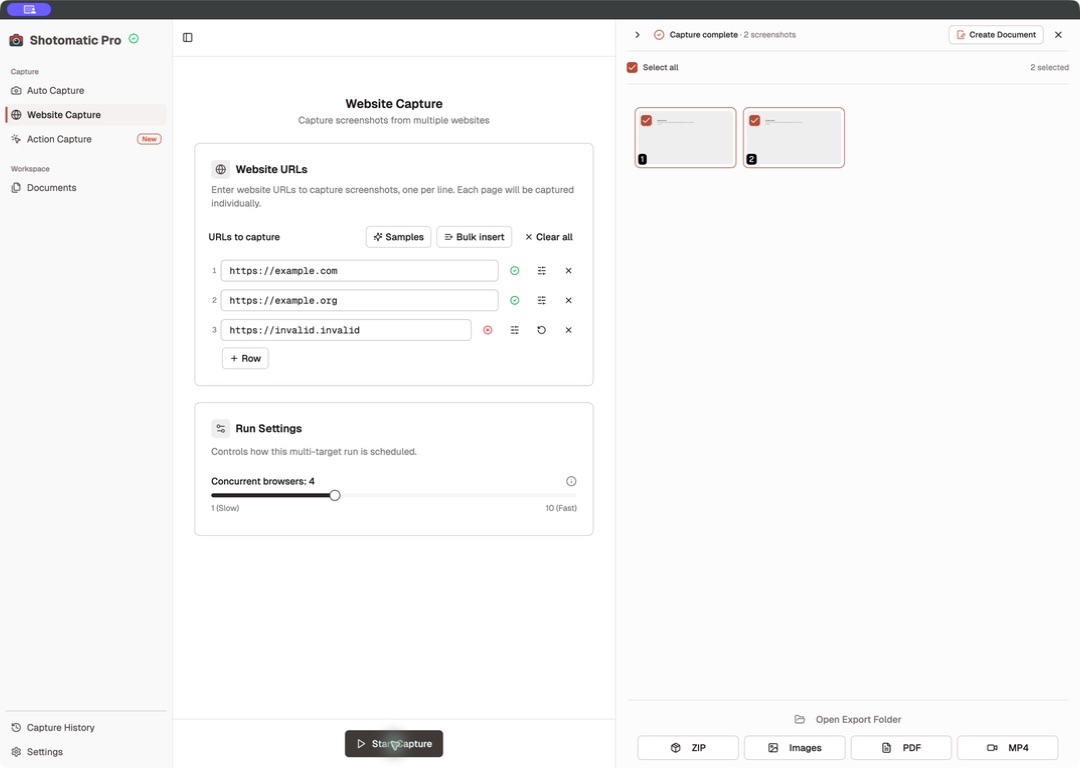This screenshot has width=1080, height=768.
Task: Open Auto Capture in sidebar
Action: [85, 90]
